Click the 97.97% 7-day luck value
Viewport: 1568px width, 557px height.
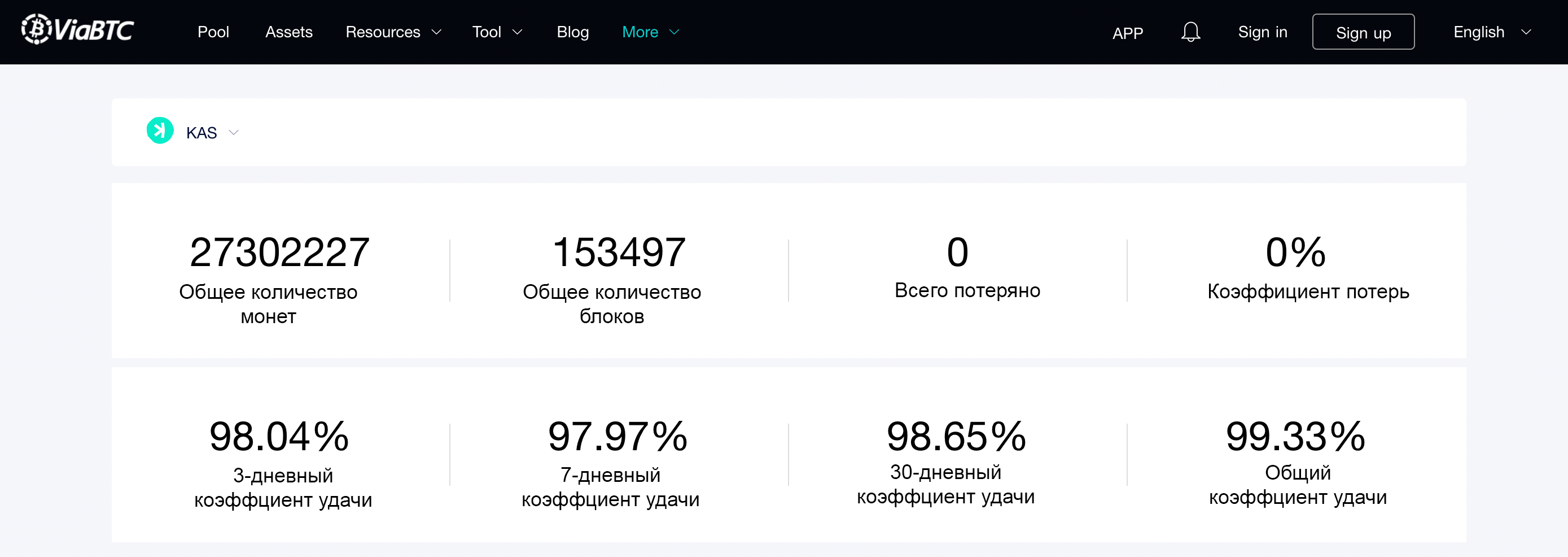coord(618,436)
